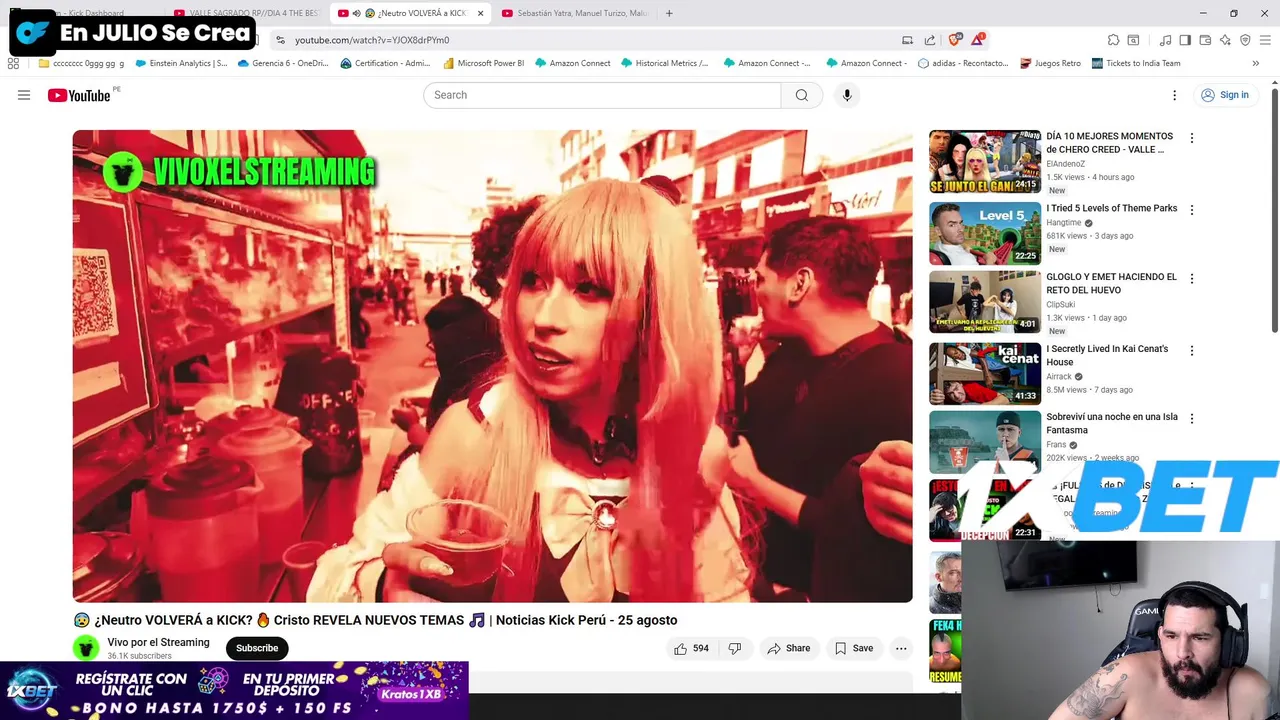Click title 'I Secretly Lived In Kai Cenat's House'
The height and width of the screenshot is (720, 1280).
(1107, 355)
